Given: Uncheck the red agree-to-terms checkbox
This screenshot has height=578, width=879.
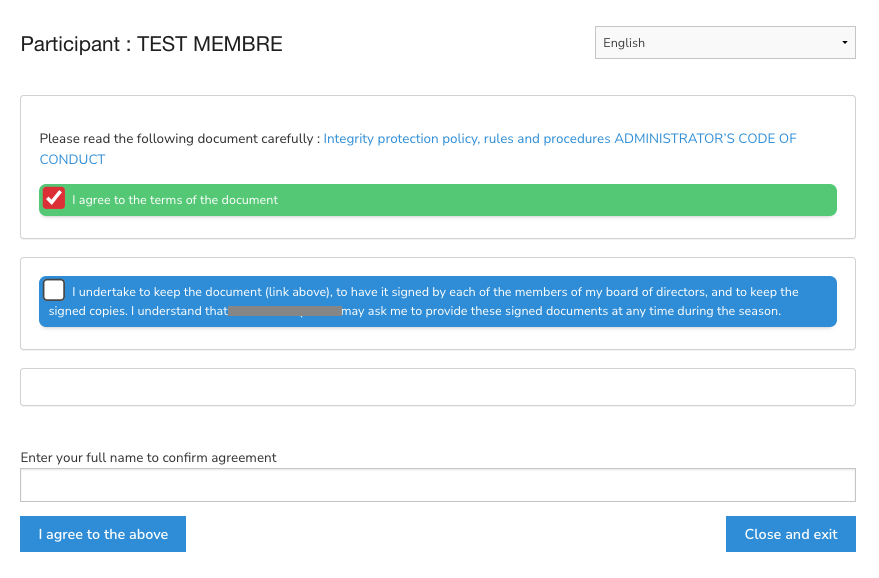Looking at the screenshot, I should tap(54, 199).
